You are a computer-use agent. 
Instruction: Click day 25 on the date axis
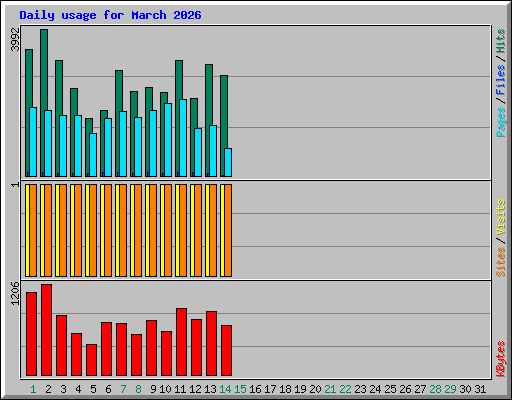tap(390, 389)
